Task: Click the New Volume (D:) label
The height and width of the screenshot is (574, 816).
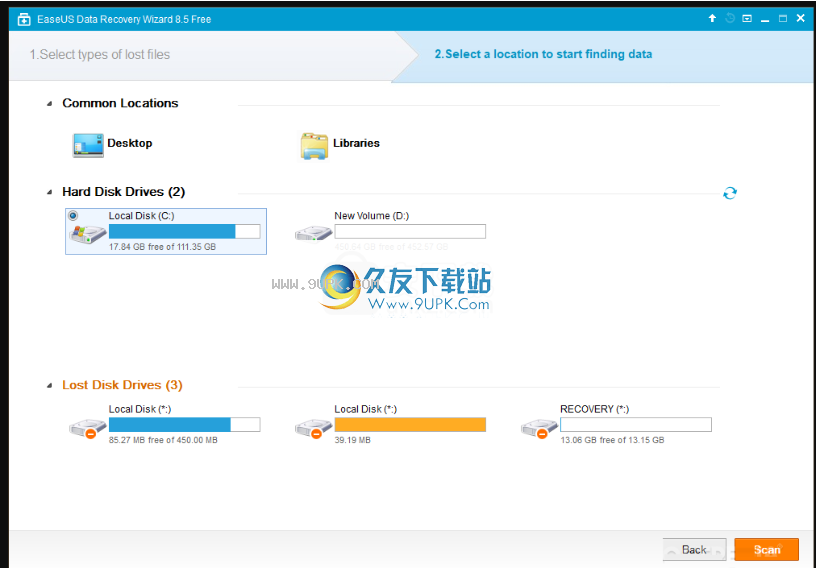Action: (372, 215)
